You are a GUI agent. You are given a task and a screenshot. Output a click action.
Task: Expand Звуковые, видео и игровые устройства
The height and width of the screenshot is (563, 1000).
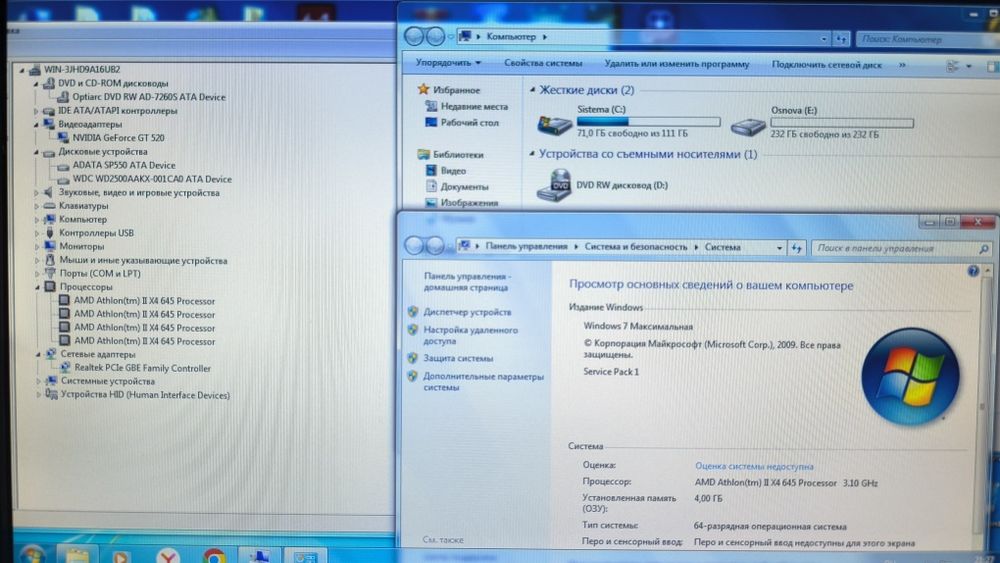37,193
